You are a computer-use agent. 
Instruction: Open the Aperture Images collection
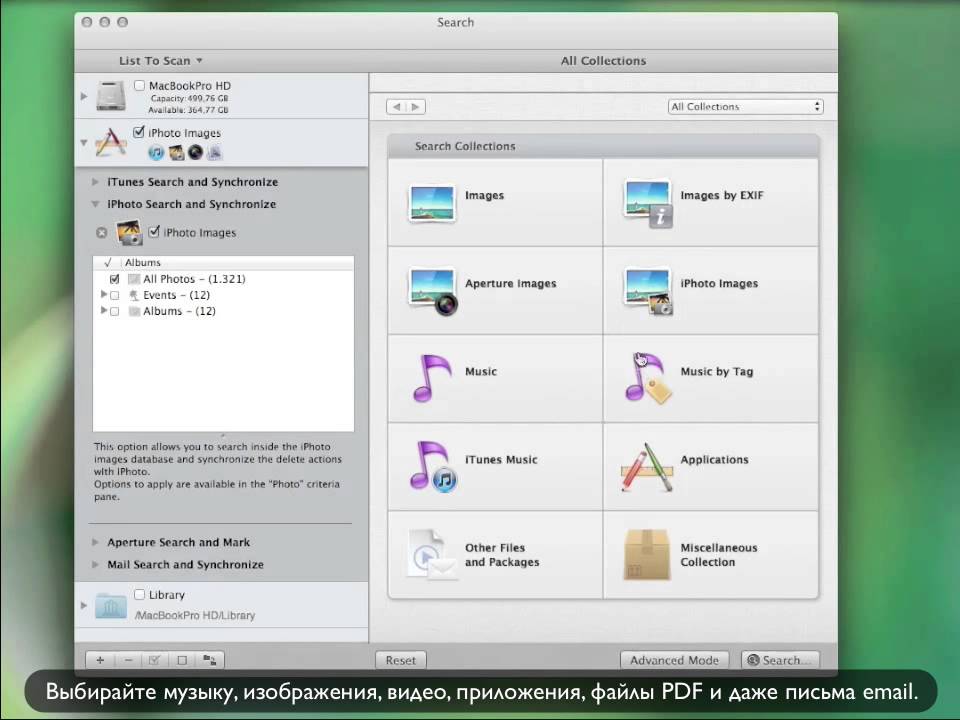pyautogui.click(x=495, y=291)
